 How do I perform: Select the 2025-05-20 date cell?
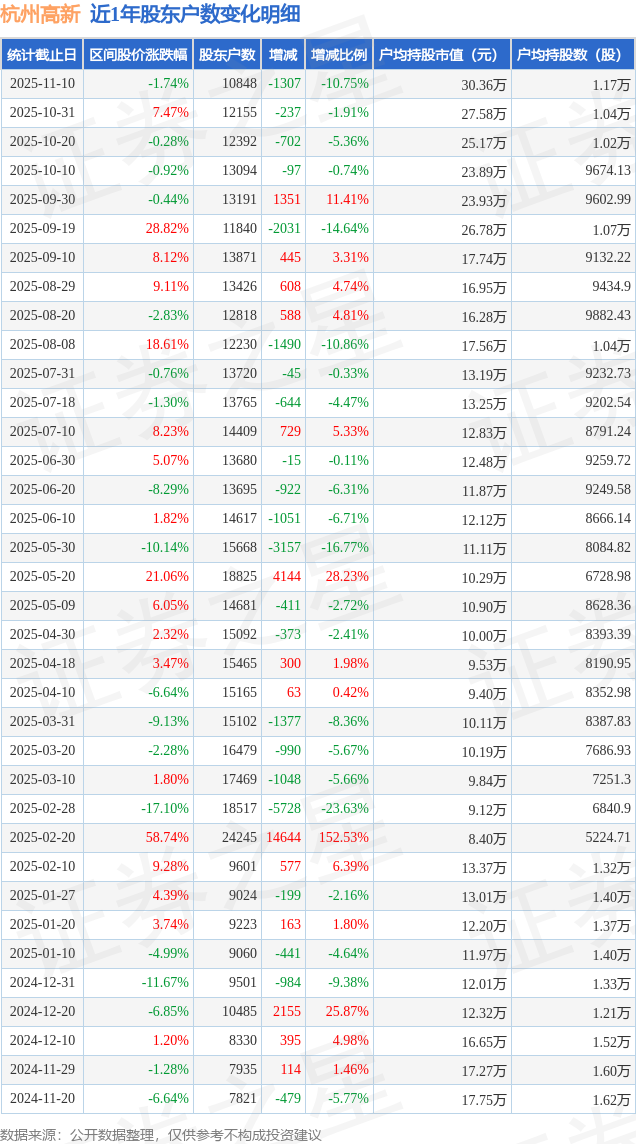pos(42,577)
